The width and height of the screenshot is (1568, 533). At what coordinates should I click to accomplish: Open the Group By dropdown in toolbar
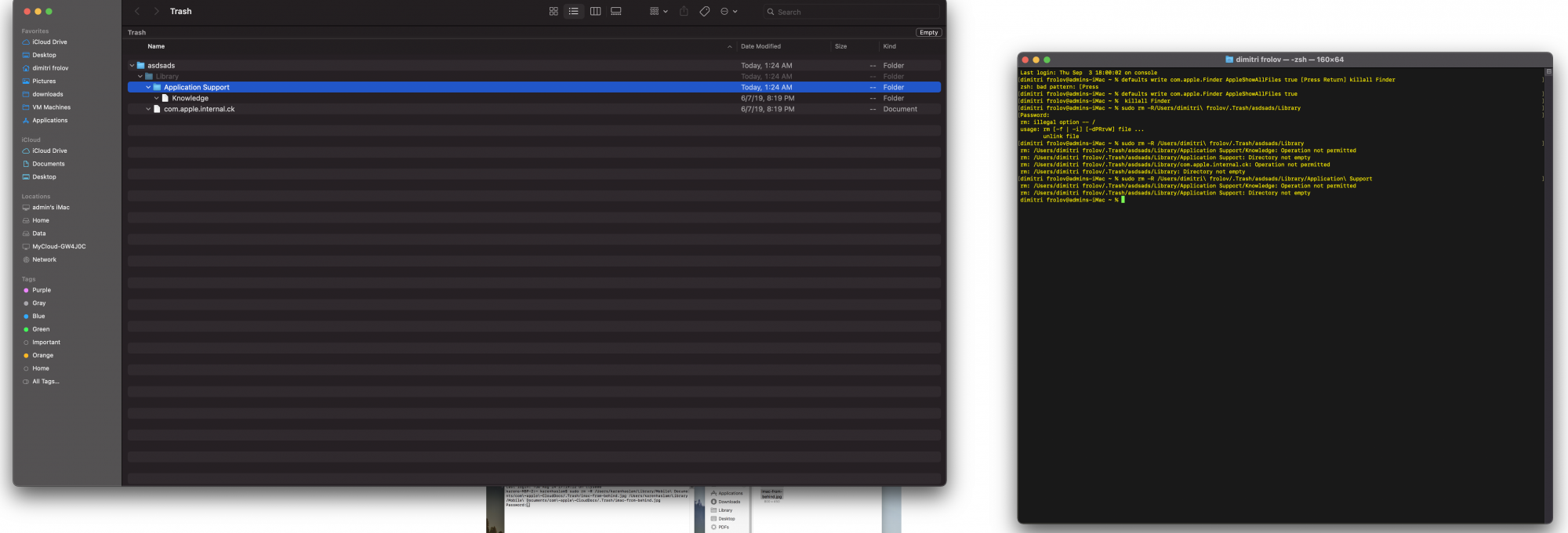tap(659, 12)
